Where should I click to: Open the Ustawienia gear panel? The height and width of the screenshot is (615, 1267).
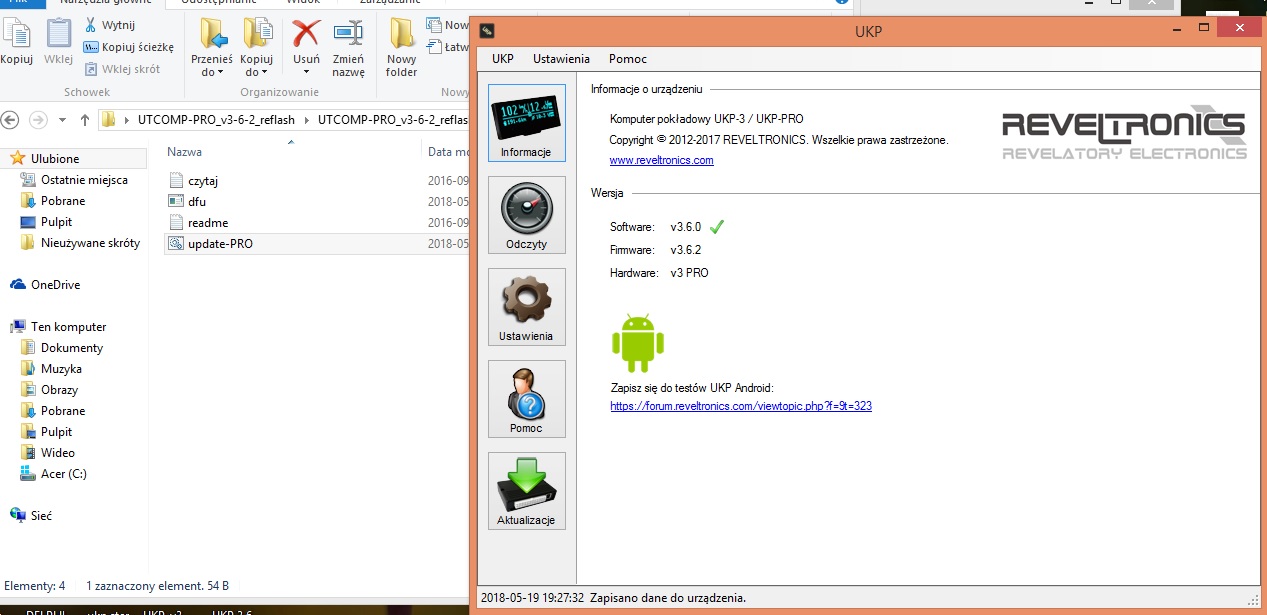(526, 307)
